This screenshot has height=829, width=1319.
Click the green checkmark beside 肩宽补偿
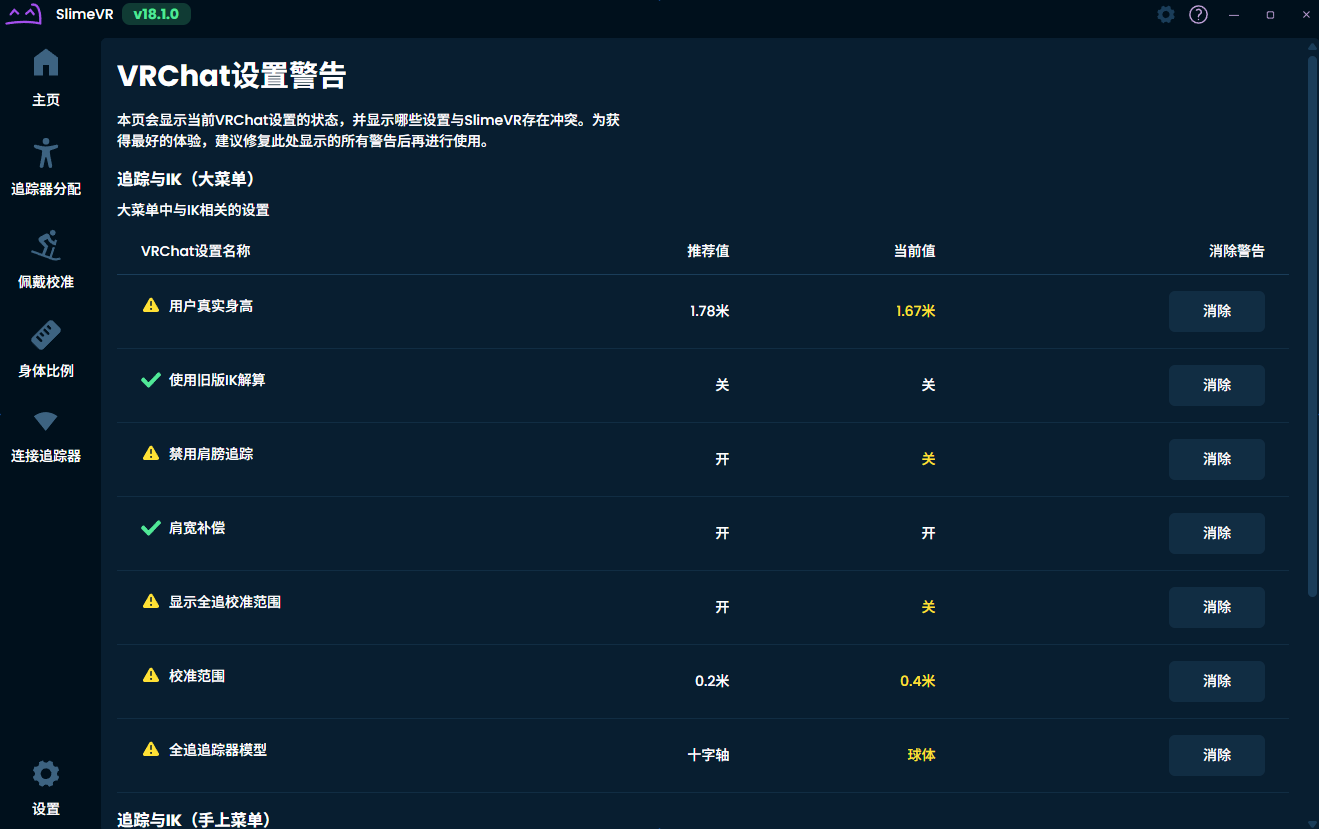click(x=151, y=527)
